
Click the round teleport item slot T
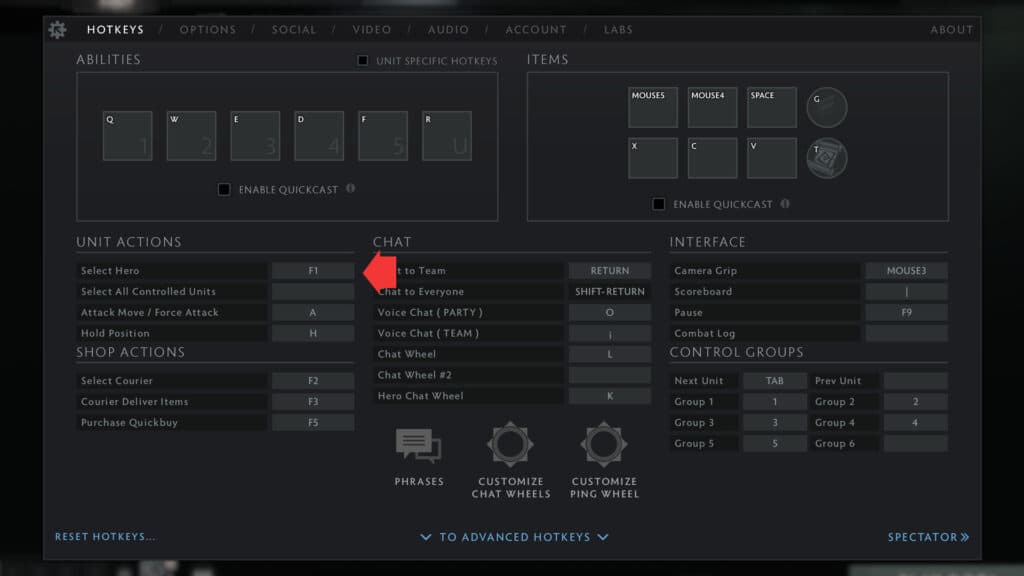pyautogui.click(x=827, y=158)
